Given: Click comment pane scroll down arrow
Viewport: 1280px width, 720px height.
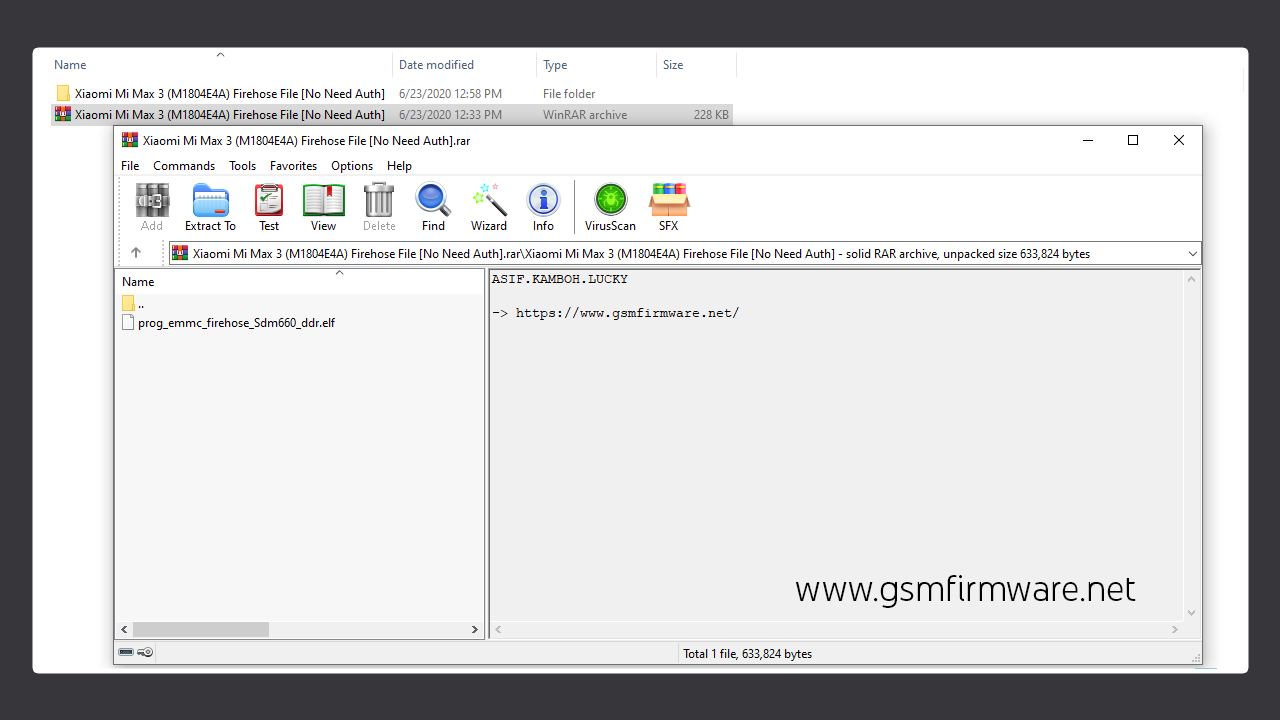Looking at the screenshot, I should click(1191, 613).
